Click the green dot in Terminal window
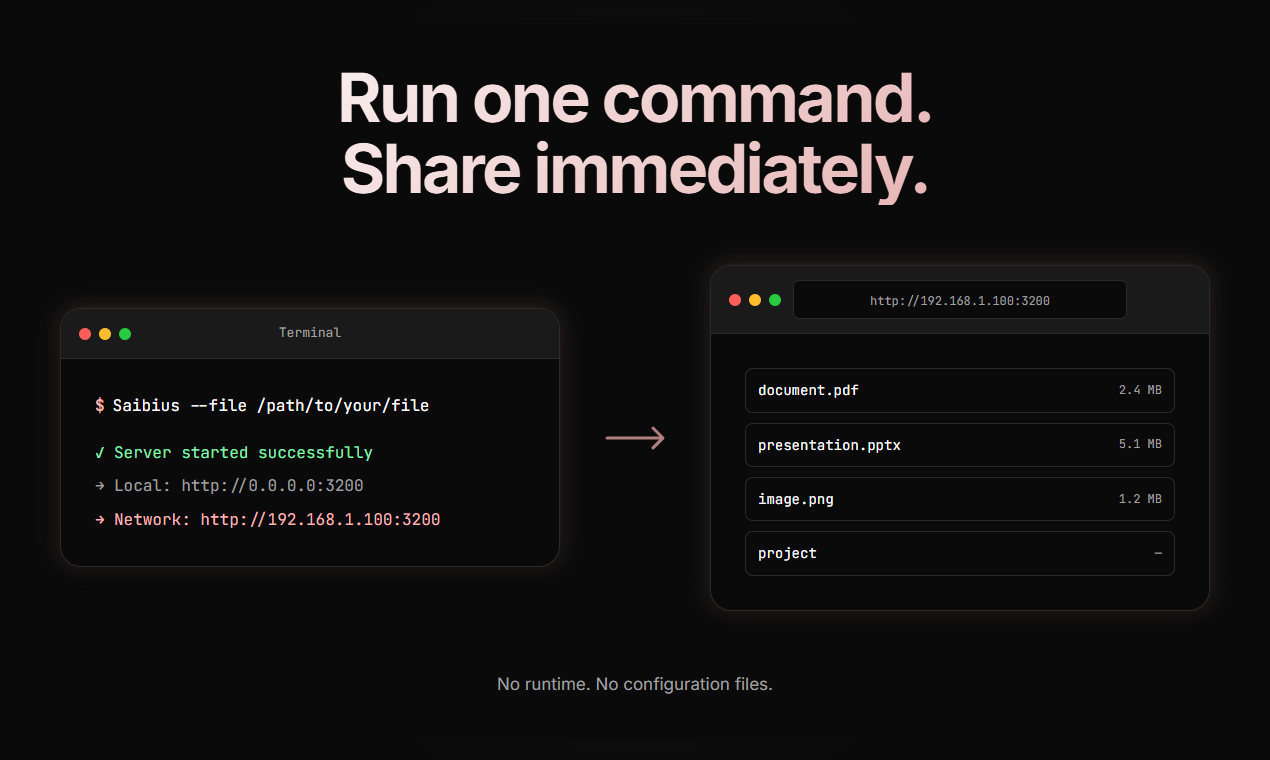1270x760 pixels. (125, 334)
